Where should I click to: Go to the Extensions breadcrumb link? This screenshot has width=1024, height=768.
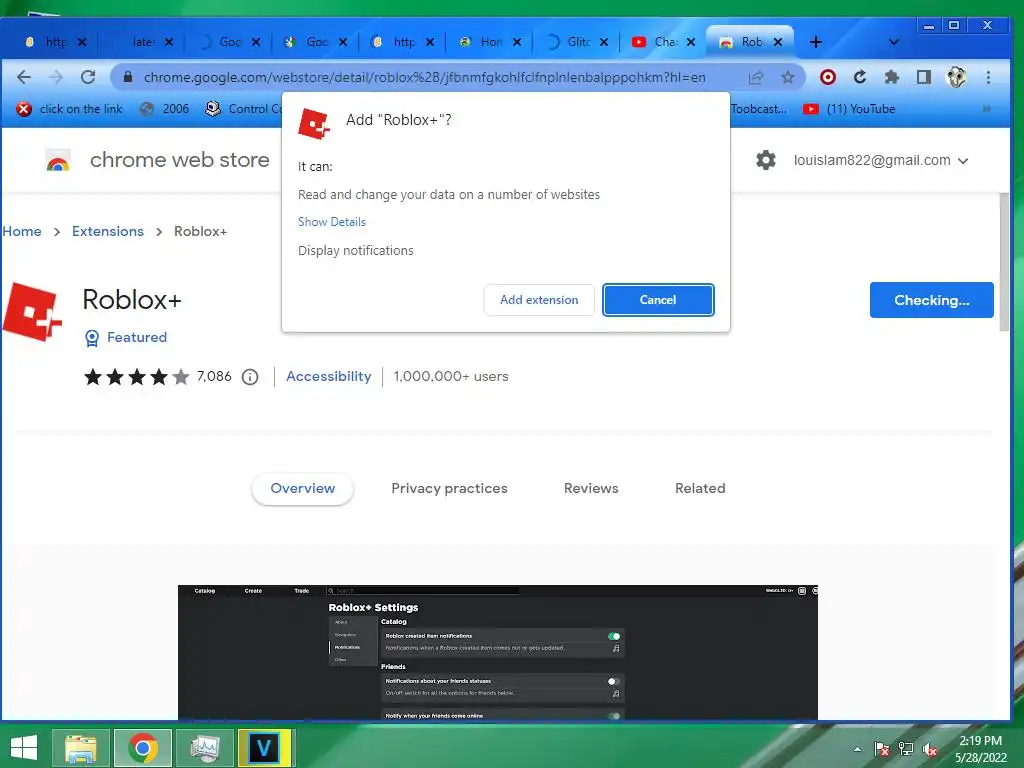coord(108,231)
